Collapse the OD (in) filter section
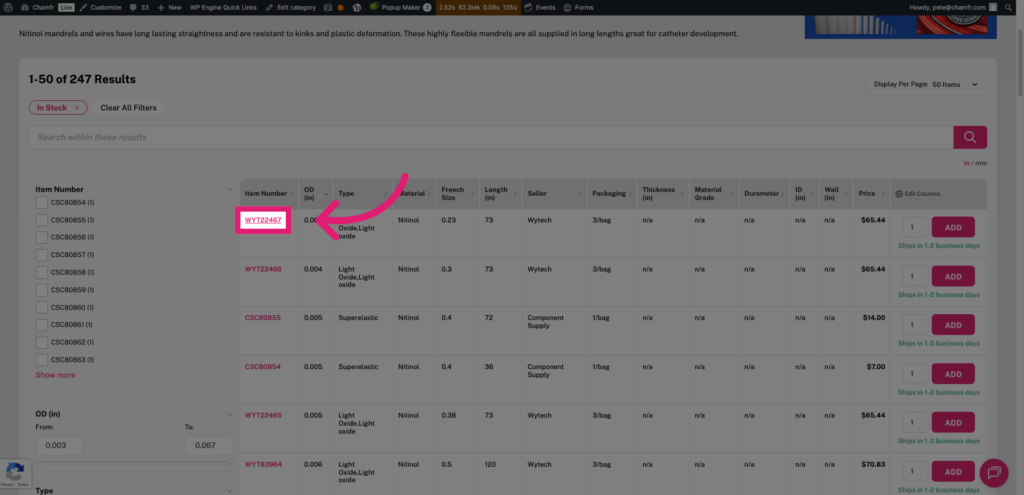This screenshot has height=495, width=1024. coord(230,414)
